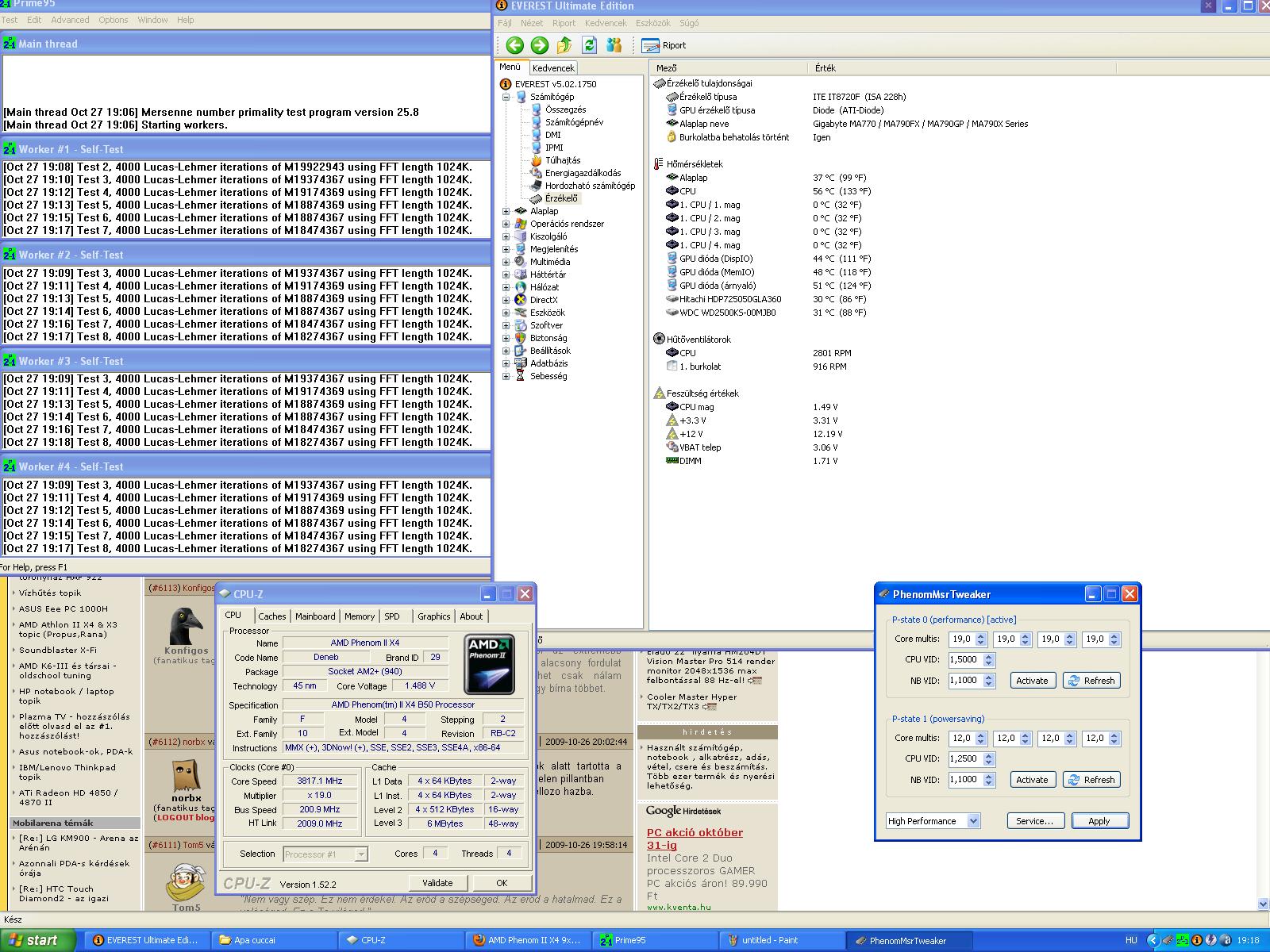This screenshot has height=952, width=1270.
Task: Click the Validate button in CPU-Z
Action: pos(437,883)
